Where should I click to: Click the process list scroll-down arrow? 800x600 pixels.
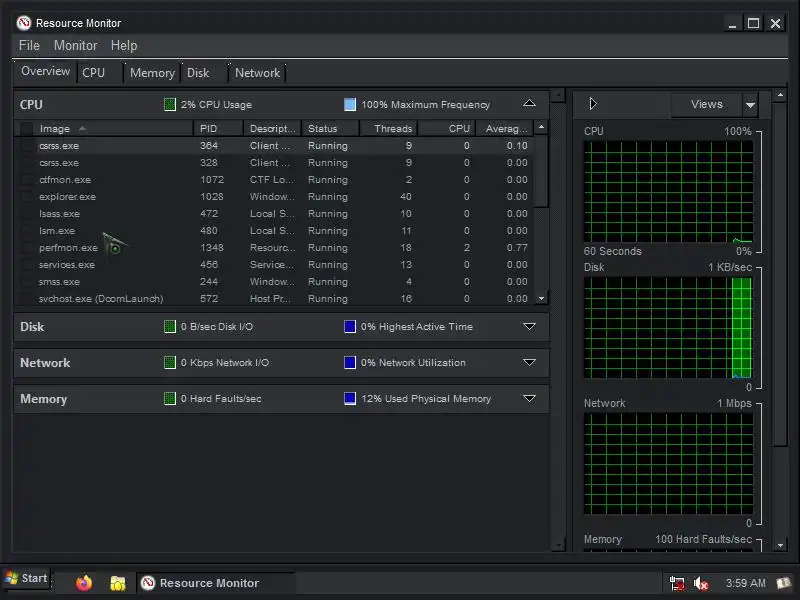click(x=541, y=298)
